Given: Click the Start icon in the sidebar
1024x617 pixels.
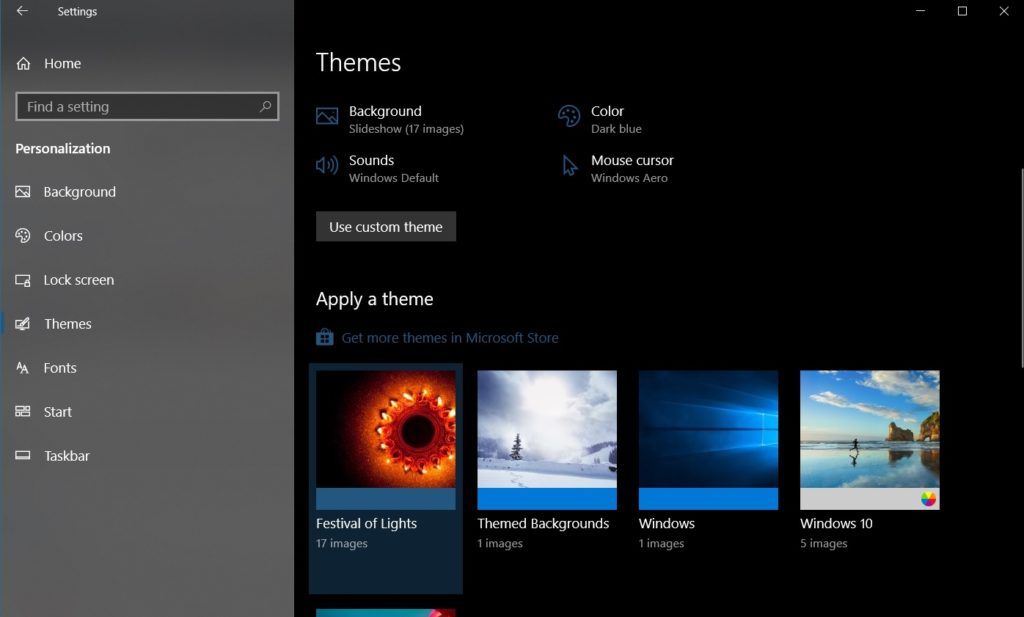Looking at the screenshot, I should [x=22, y=412].
